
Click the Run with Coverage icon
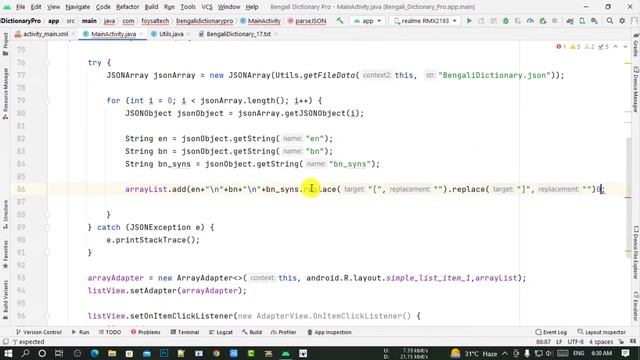pyautogui.click(x=518, y=20)
